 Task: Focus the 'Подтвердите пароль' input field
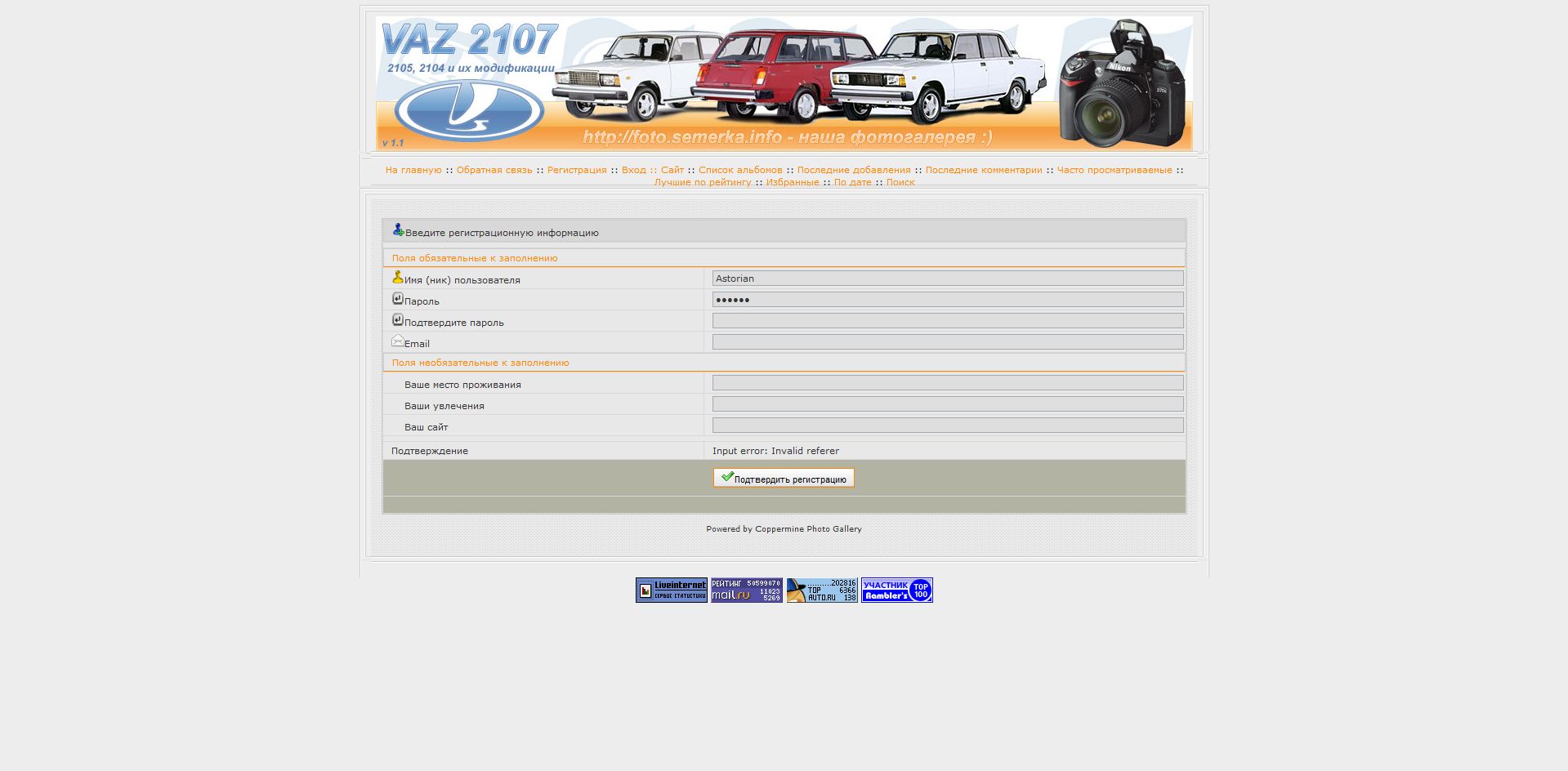(947, 321)
